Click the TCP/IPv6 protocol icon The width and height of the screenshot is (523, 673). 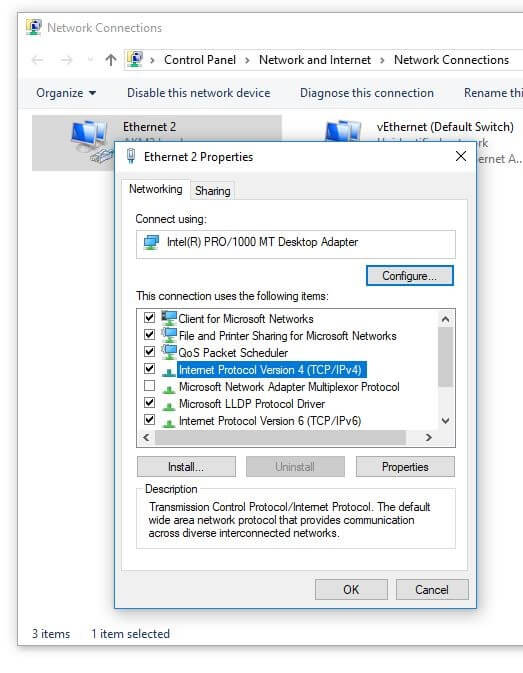point(169,423)
